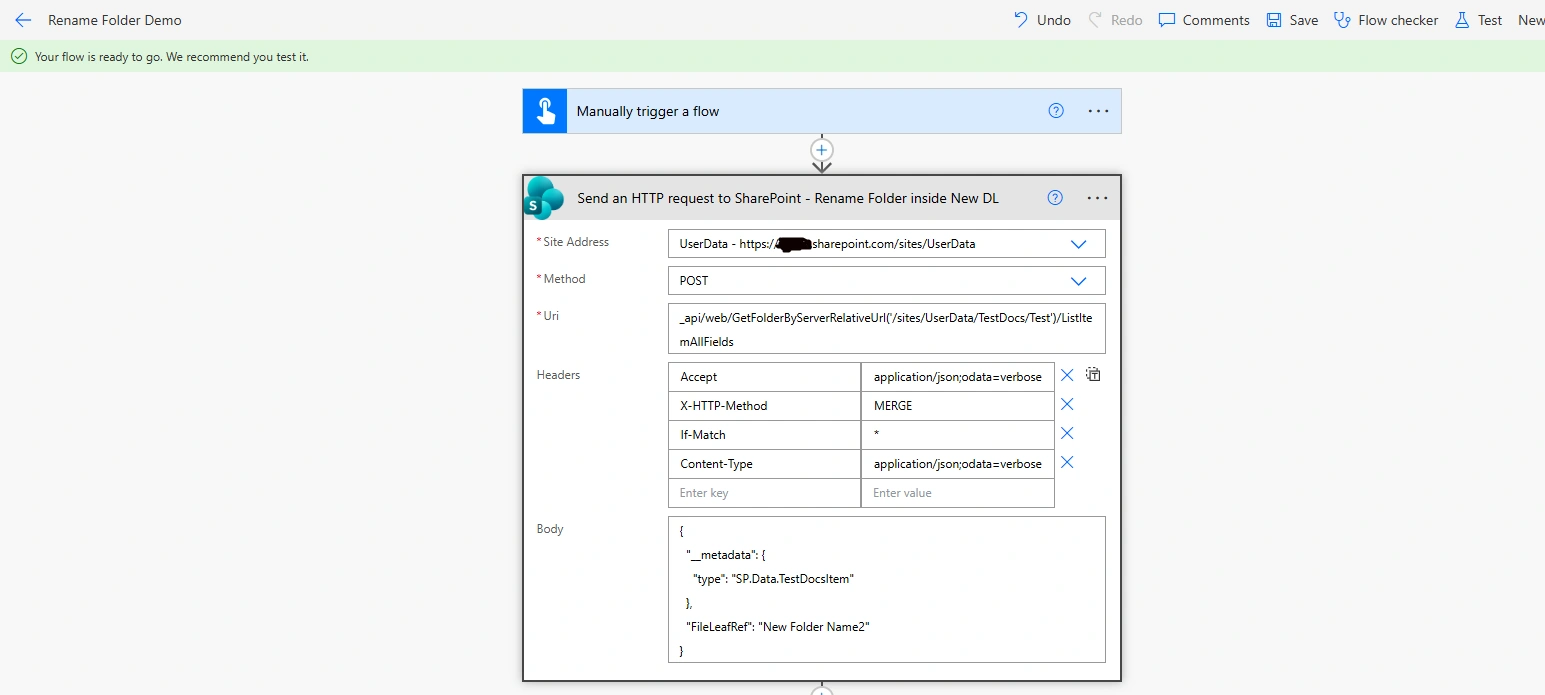Click the Undo icon in the toolbar
The width and height of the screenshot is (1545, 695).
pos(1021,20)
